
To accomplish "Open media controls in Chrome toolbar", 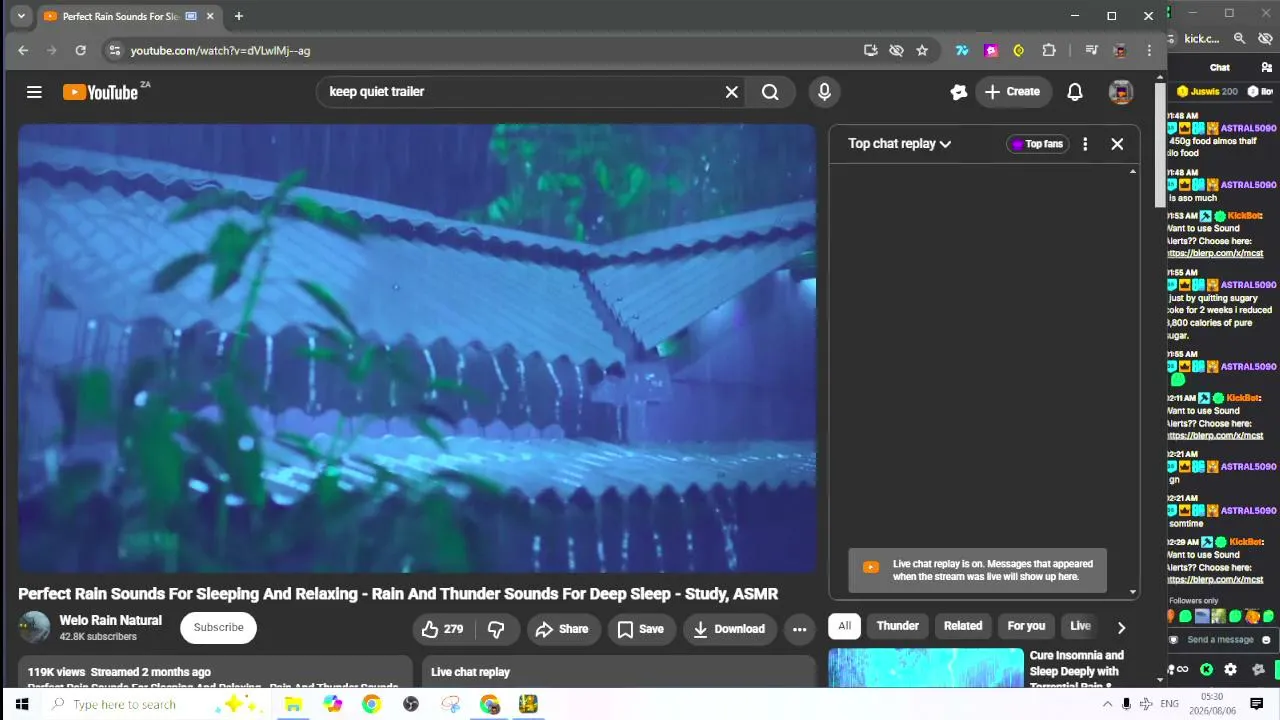I will tap(1091, 50).
